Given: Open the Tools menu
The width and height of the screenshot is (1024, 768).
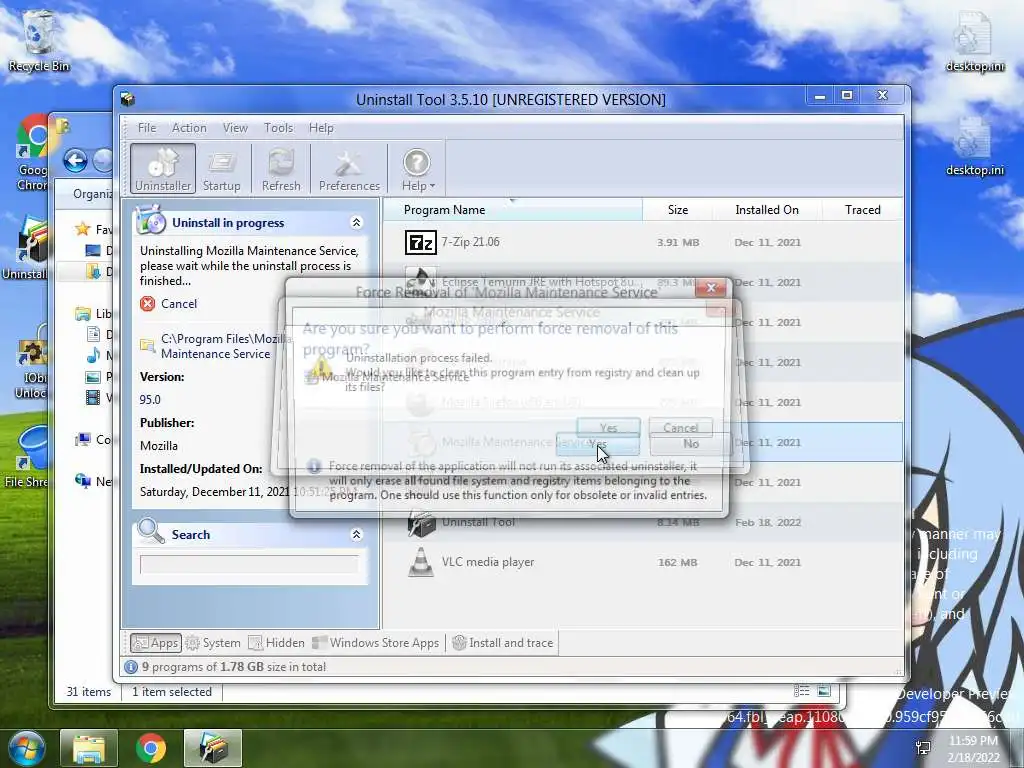Looking at the screenshot, I should point(278,128).
